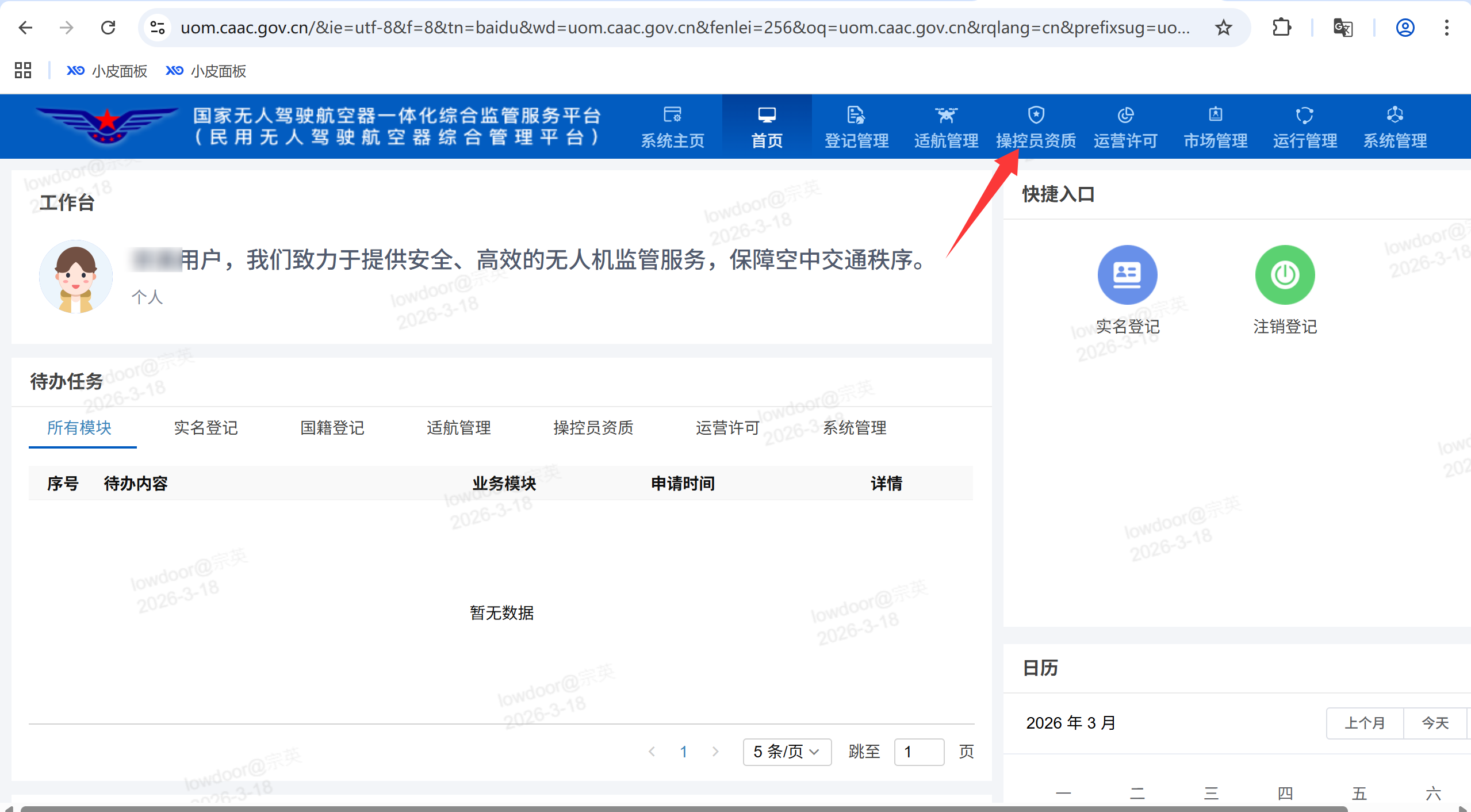
Task: Click the 上个月 calendar button
Action: (1365, 723)
